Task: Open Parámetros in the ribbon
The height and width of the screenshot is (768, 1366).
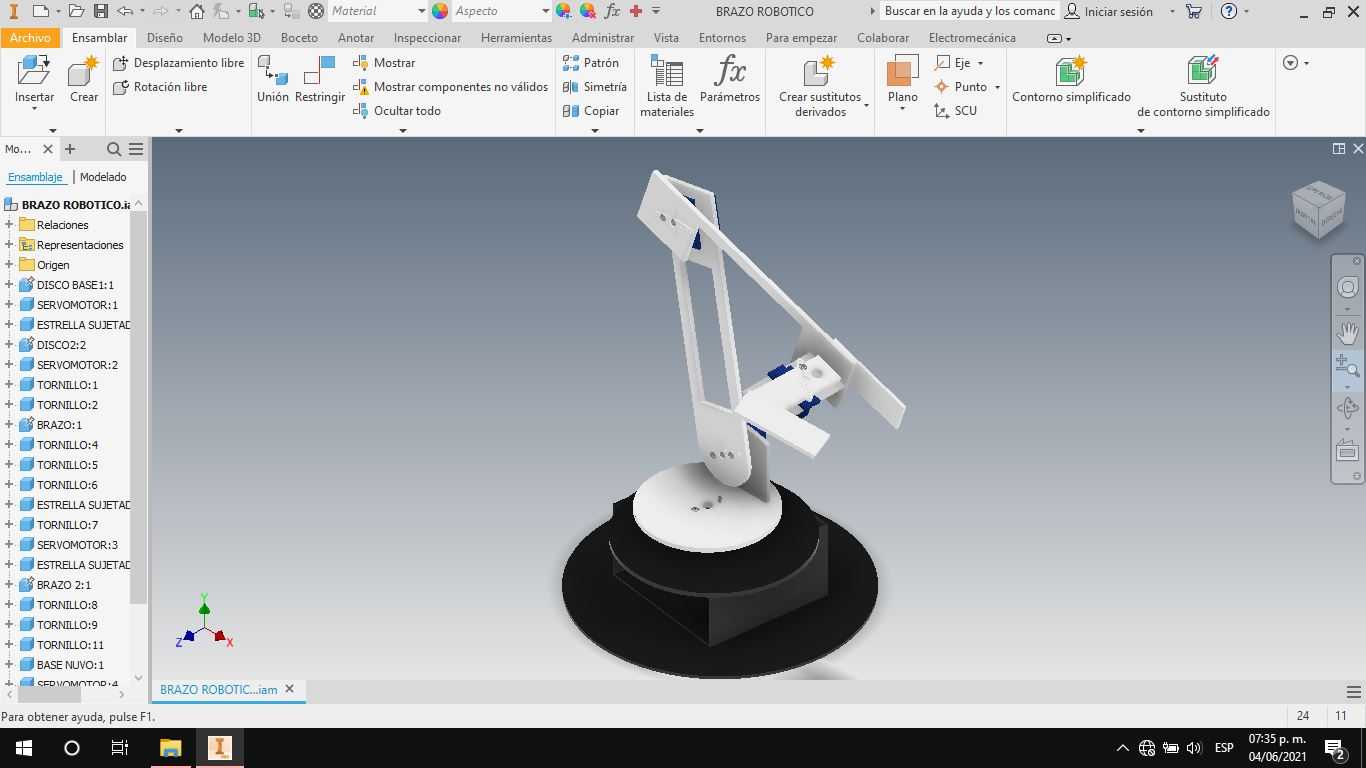Action: (730, 79)
